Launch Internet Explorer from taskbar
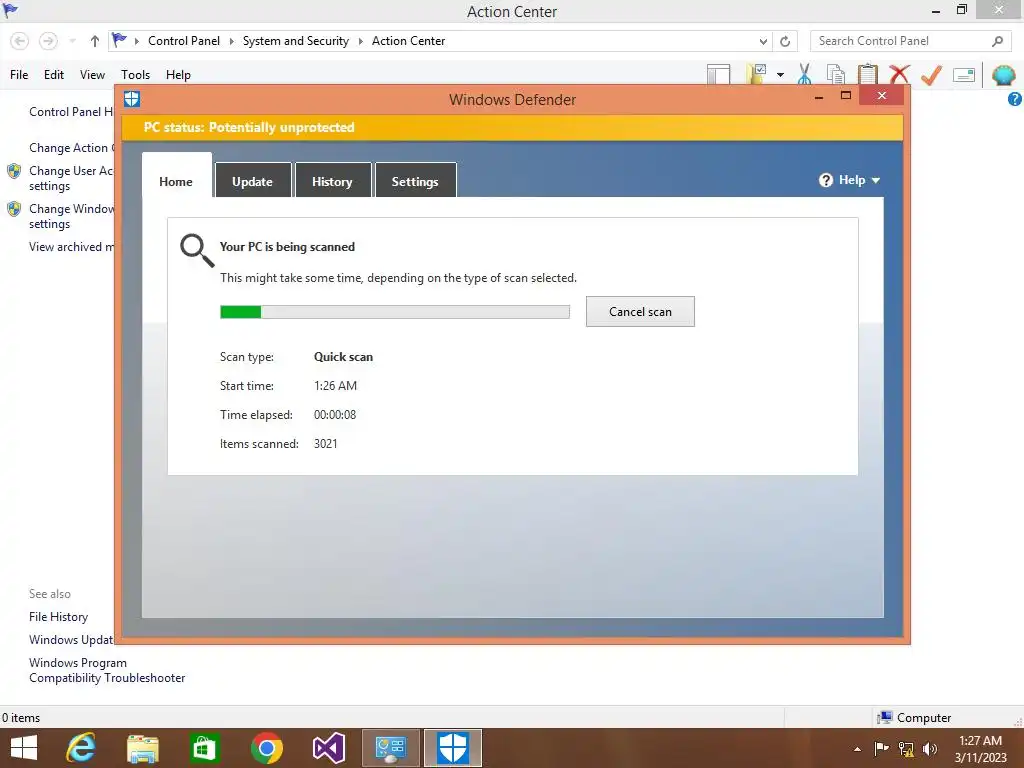1024x768 pixels. point(81,748)
